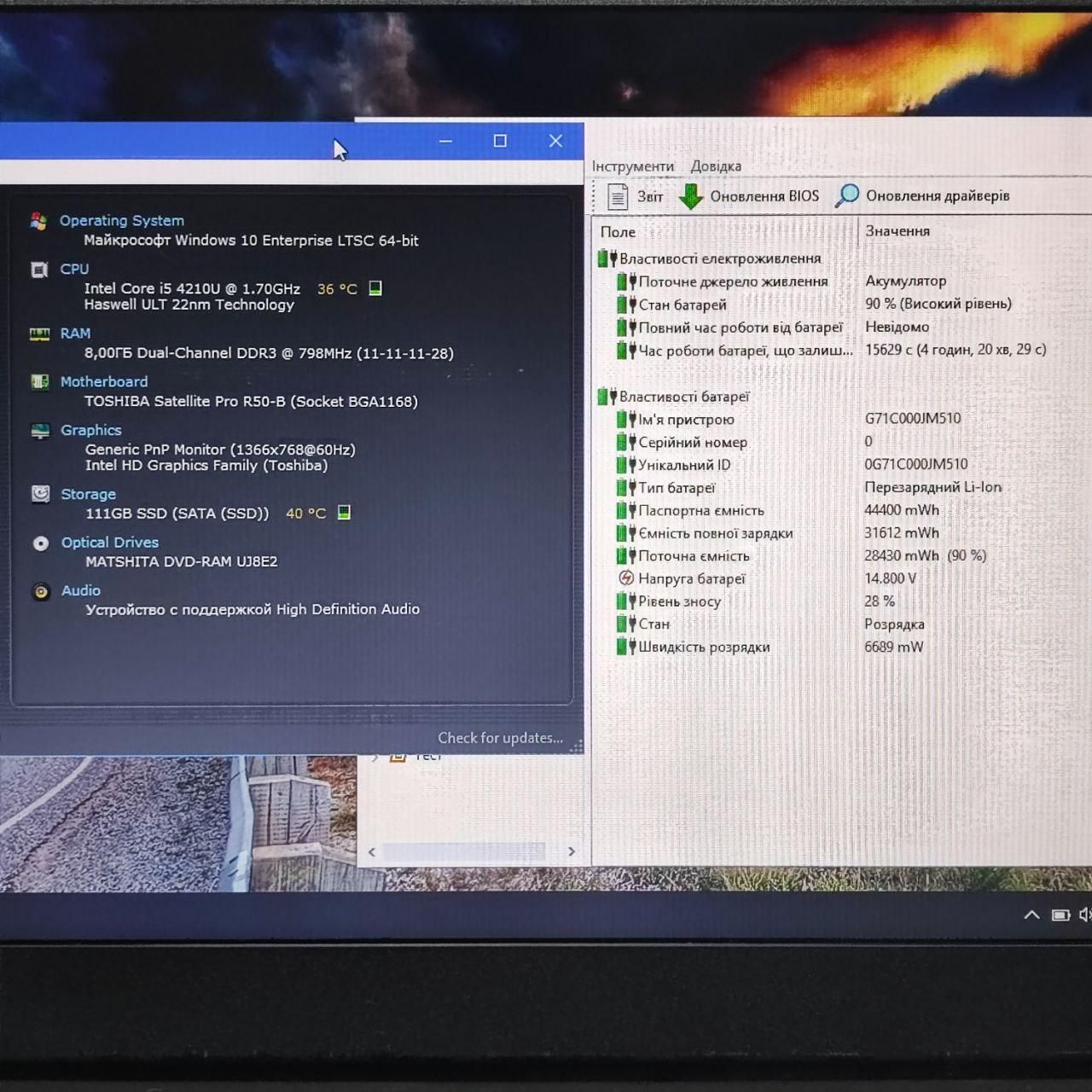This screenshot has height=1092, width=1092.
Task: Select the Швидкість розрядки row
Action: coord(842,647)
